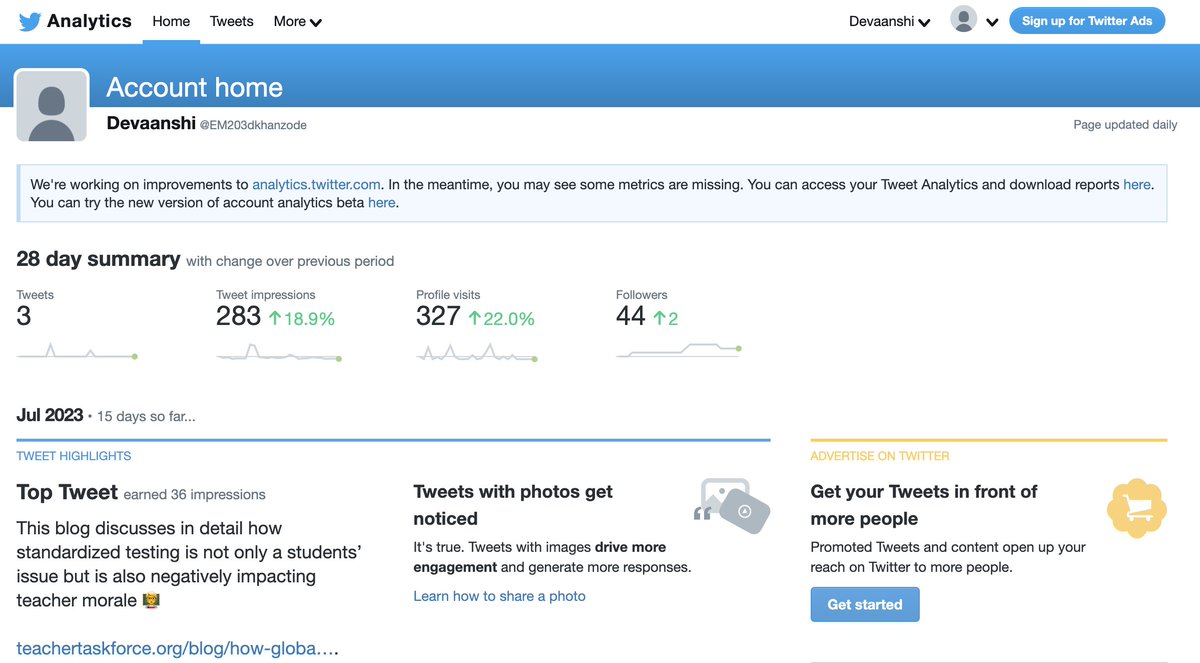The width and height of the screenshot is (1200, 663).
Task: Click the Top Tweet heading
Action: tap(68, 492)
